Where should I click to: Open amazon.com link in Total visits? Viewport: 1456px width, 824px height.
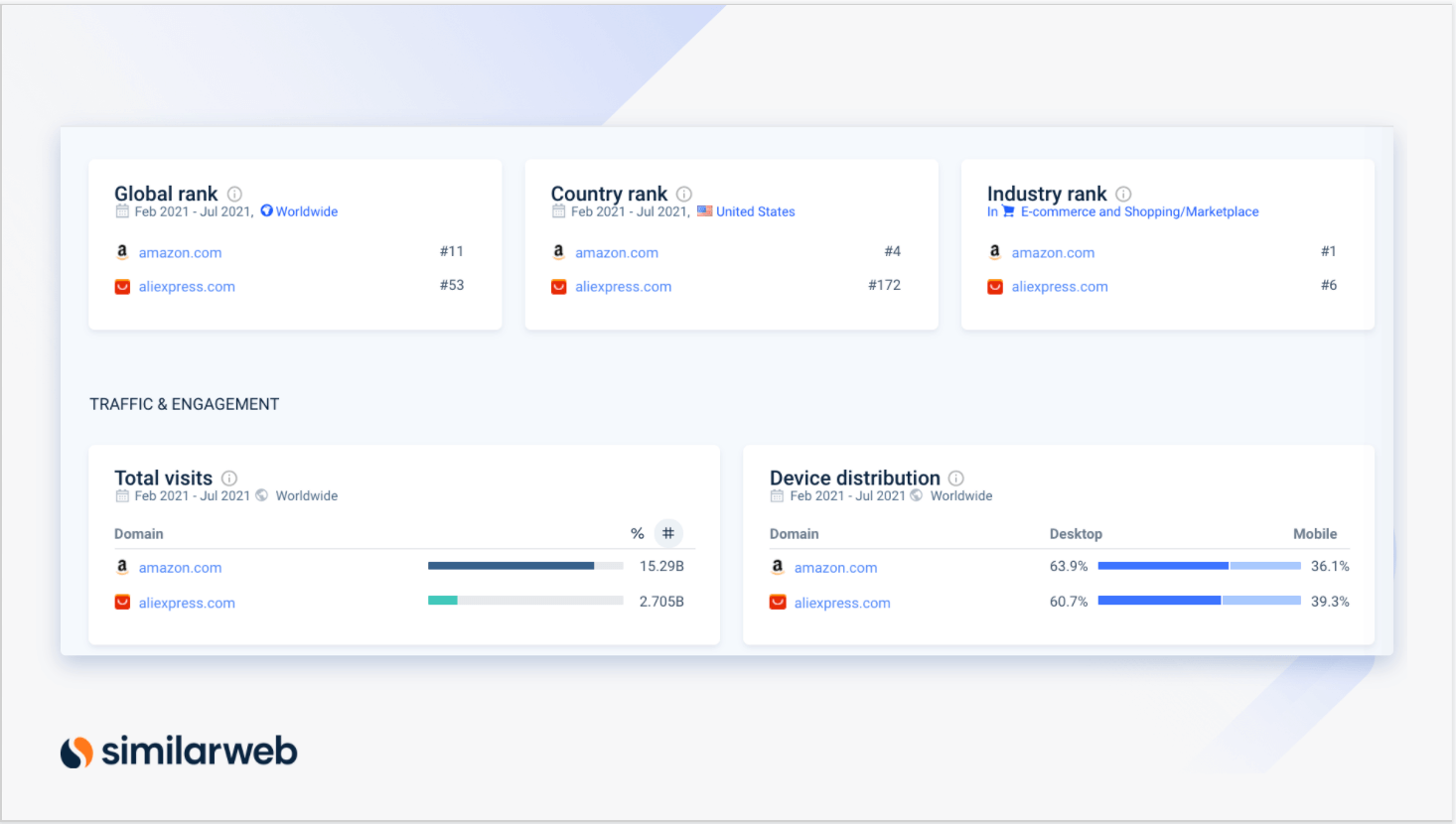click(x=180, y=568)
